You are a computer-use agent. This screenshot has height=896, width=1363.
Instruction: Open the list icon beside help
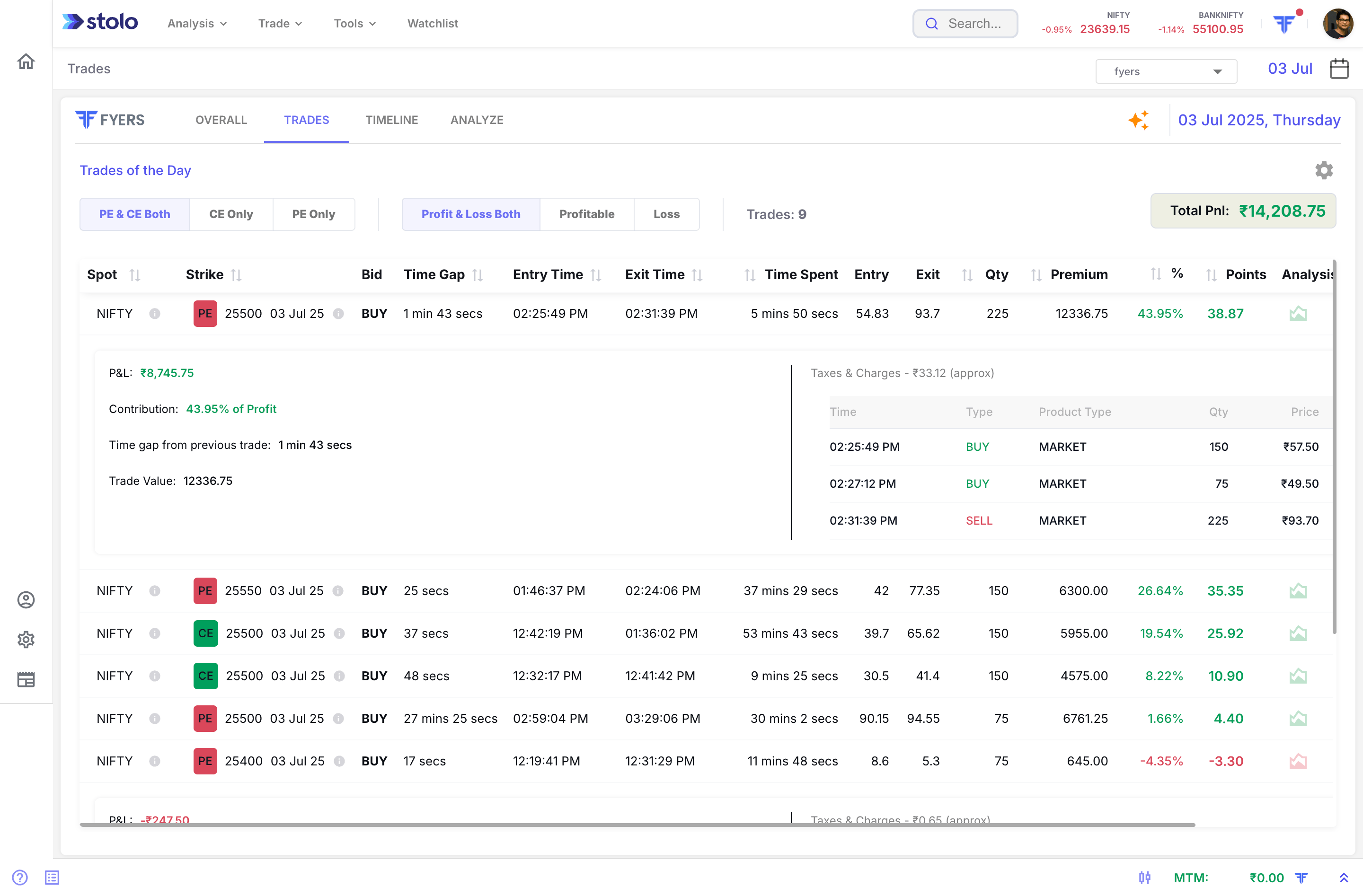click(52, 877)
